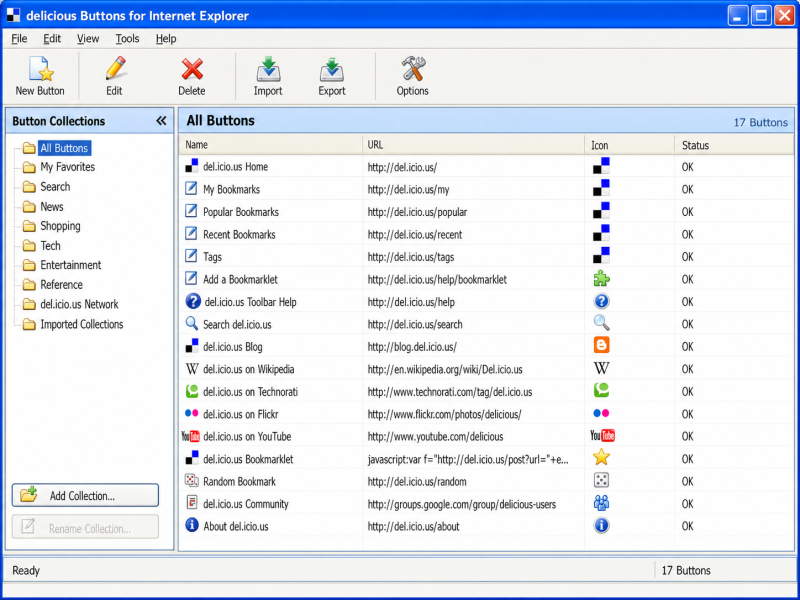Click the edit icon beside Popular Bookmarks
Viewport: 800px width, 600px height.
[x=191, y=211]
